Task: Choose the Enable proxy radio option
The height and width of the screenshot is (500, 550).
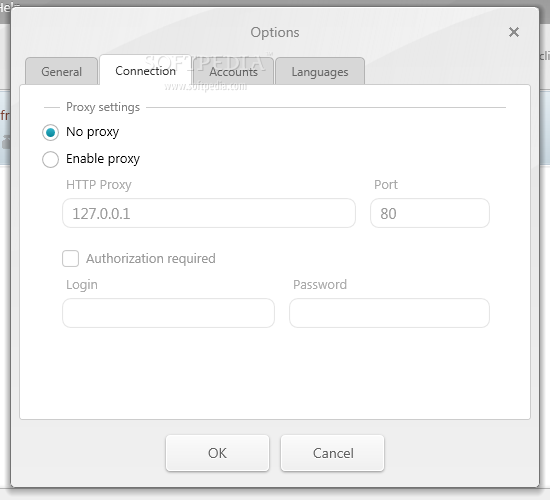Action: click(51, 159)
